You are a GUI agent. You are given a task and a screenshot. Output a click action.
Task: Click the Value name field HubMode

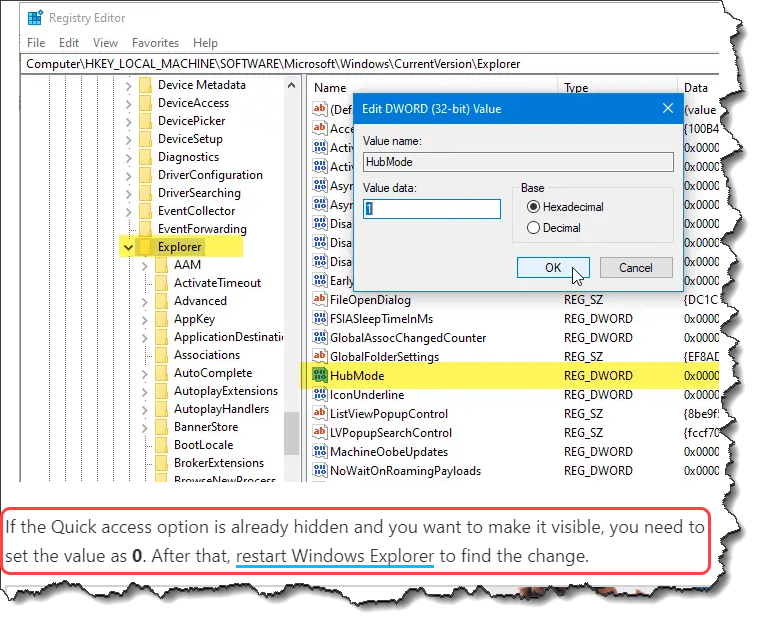coord(518,162)
